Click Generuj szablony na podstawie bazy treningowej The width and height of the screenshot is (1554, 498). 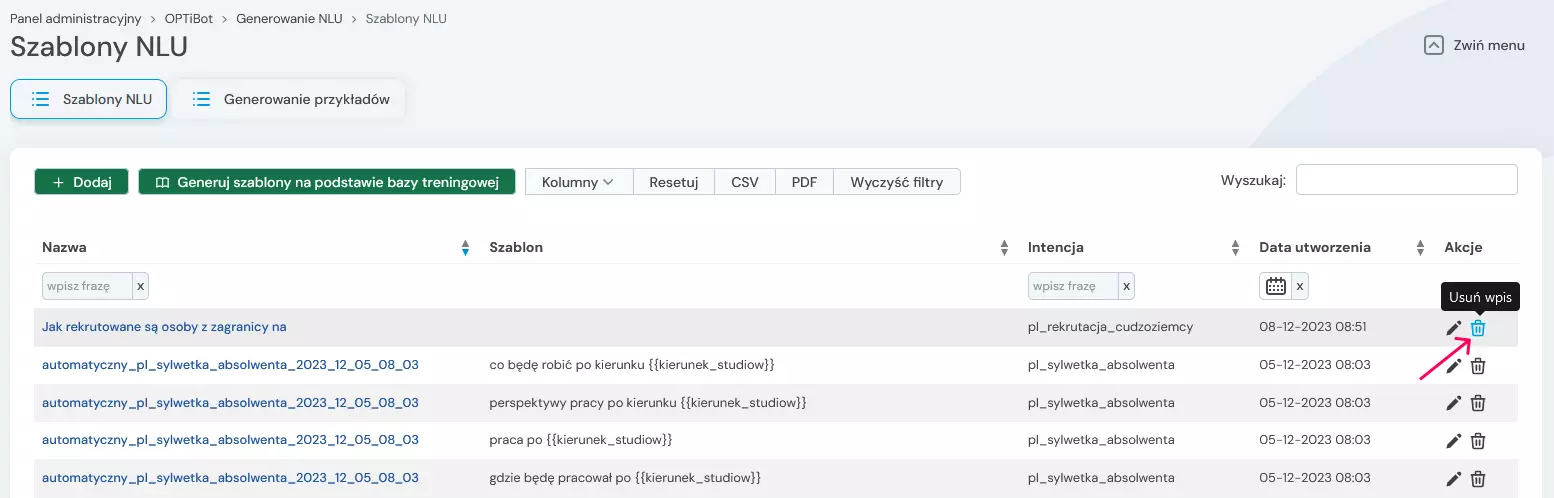326,182
